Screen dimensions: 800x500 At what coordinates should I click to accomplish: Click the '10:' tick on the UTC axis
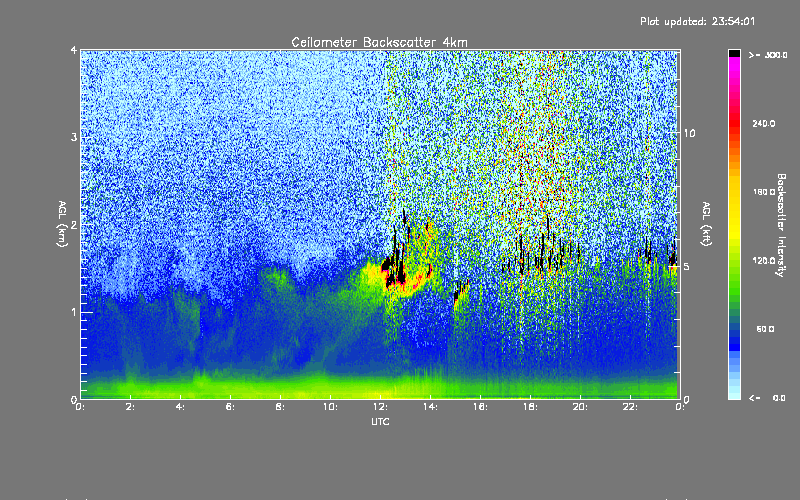pos(331,407)
